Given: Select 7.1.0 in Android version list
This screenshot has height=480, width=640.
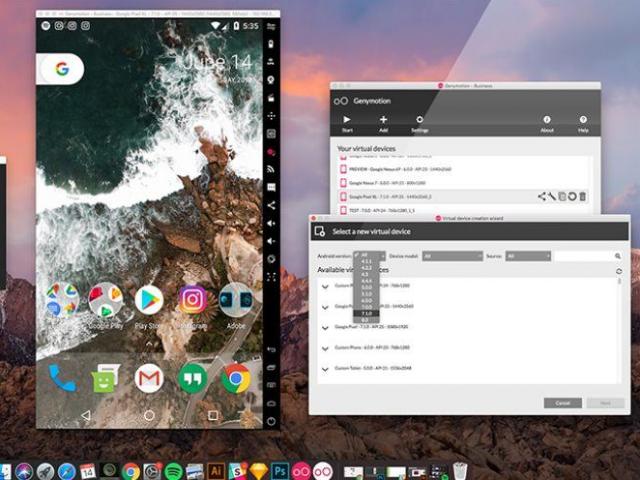Looking at the screenshot, I should [367, 313].
